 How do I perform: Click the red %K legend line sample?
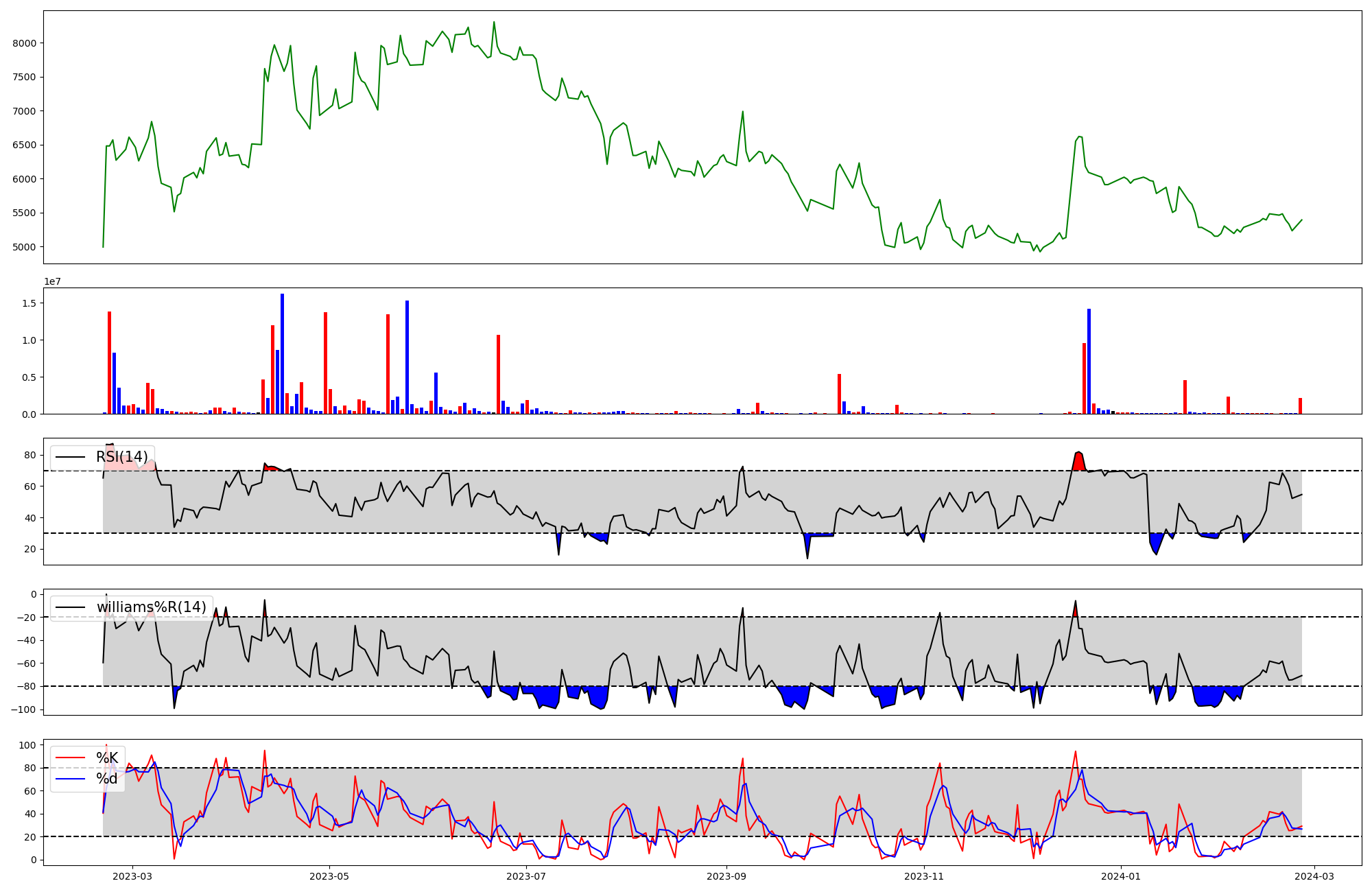coord(70,758)
